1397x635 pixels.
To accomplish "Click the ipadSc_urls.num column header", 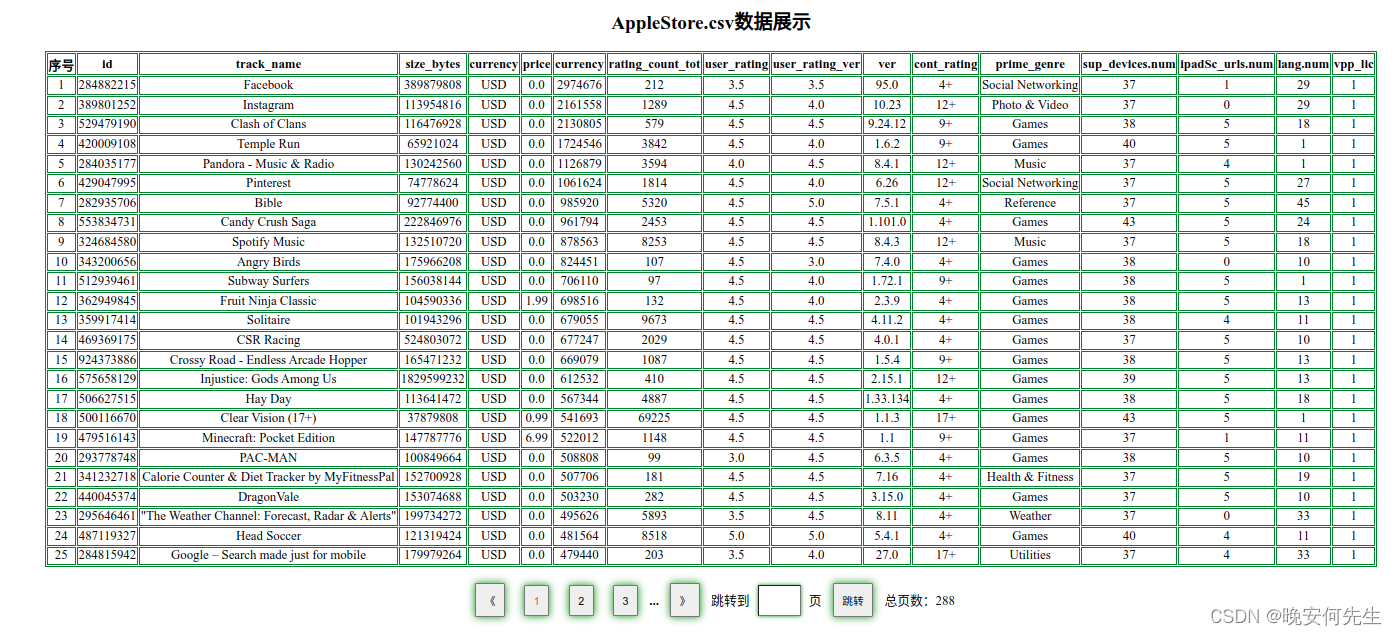I will tap(1226, 65).
